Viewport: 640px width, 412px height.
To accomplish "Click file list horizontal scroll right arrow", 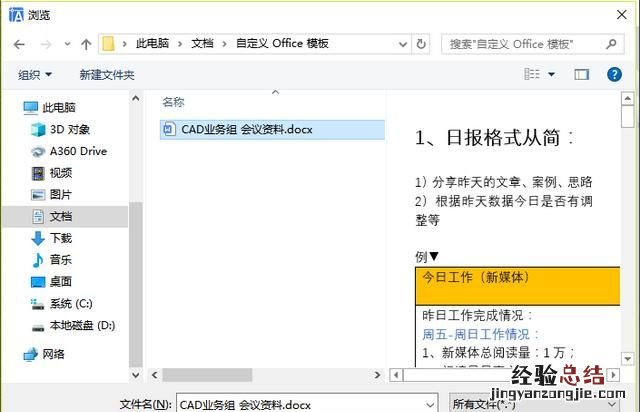I will [377, 374].
